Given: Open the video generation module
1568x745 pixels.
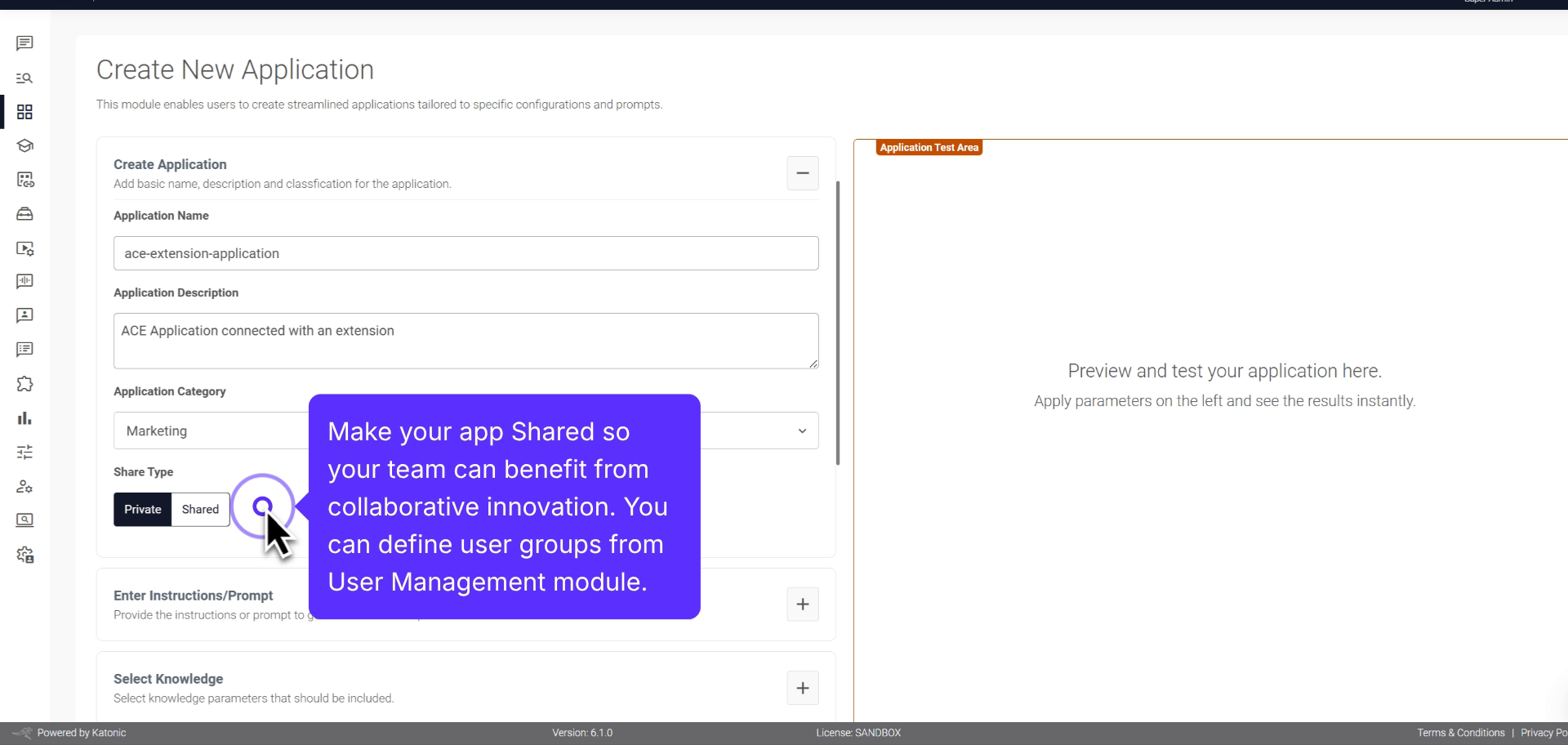Looking at the screenshot, I should point(24,248).
